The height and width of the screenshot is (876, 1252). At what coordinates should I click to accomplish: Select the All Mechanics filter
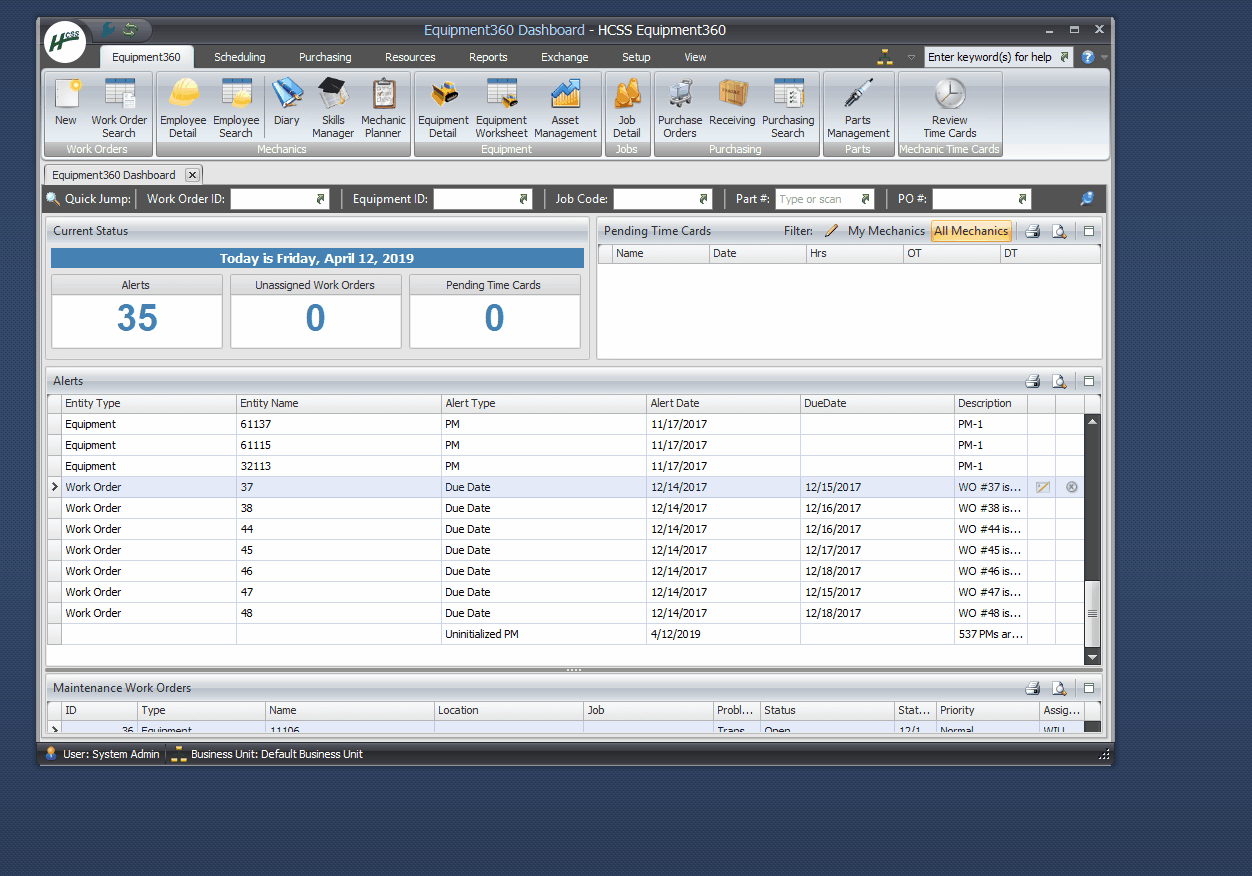971,231
